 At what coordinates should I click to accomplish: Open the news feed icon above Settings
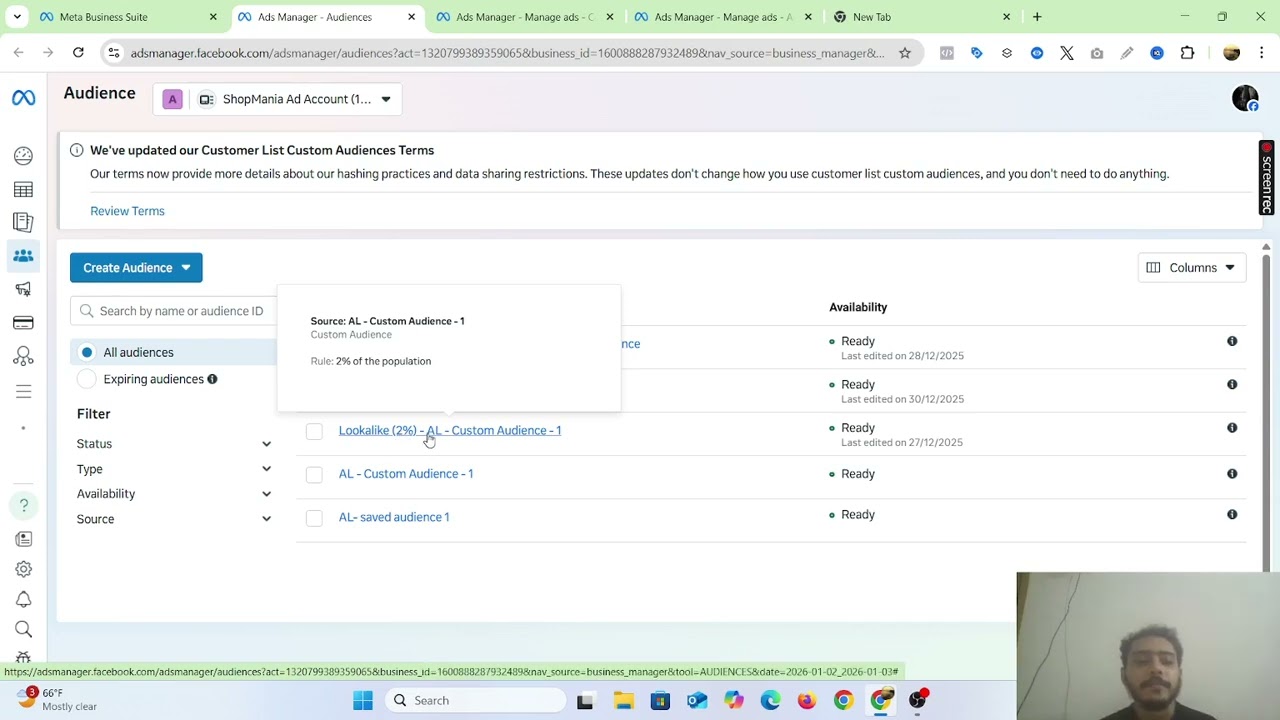click(x=23, y=539)
